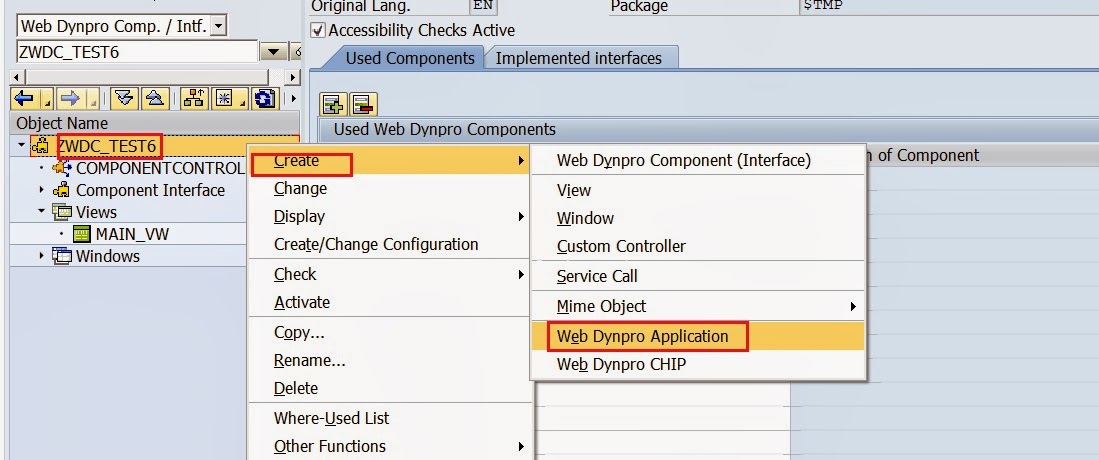1099x460 pixels.
Task: Click the Views folder icon
Action: point(62,212)
